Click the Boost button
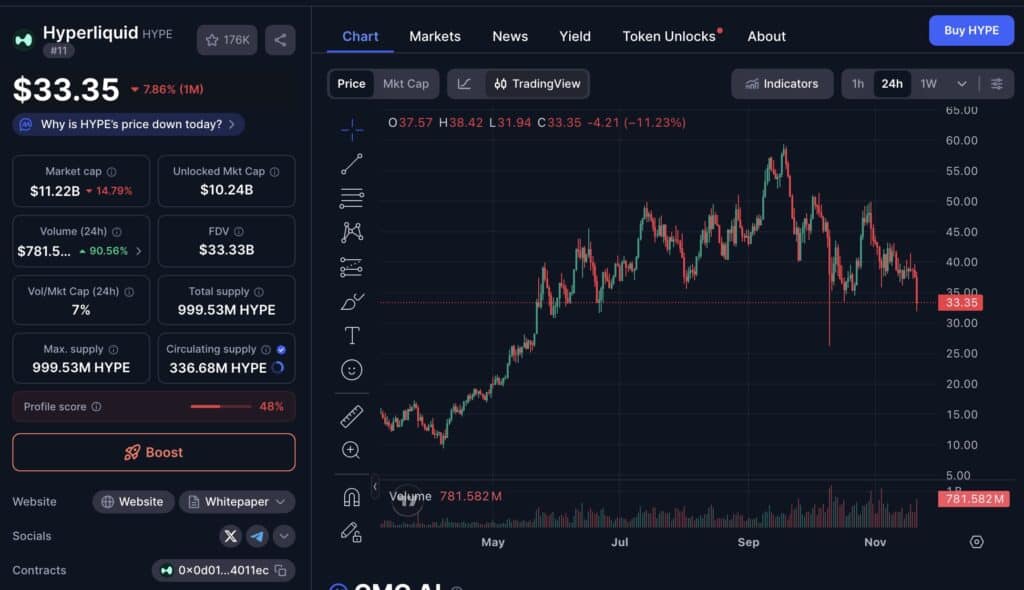The height and width of the screenshot is (590, 1024). pyautogui.click(x=153, y=452)
